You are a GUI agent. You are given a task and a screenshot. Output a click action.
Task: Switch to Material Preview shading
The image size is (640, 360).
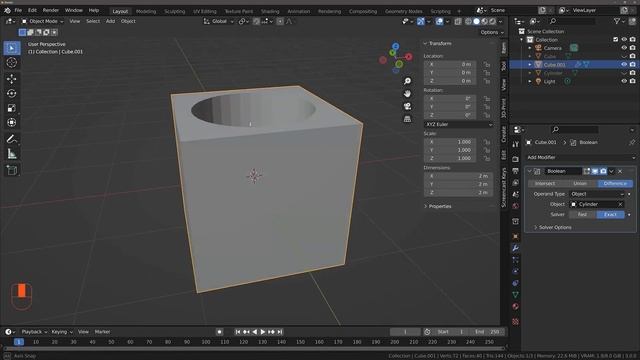pos(484,21)
